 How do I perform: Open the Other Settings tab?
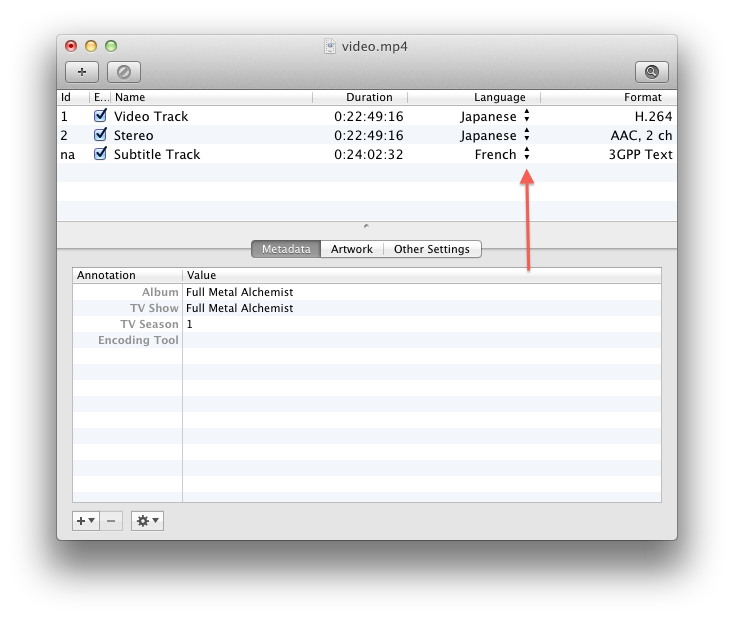point(431,249)
